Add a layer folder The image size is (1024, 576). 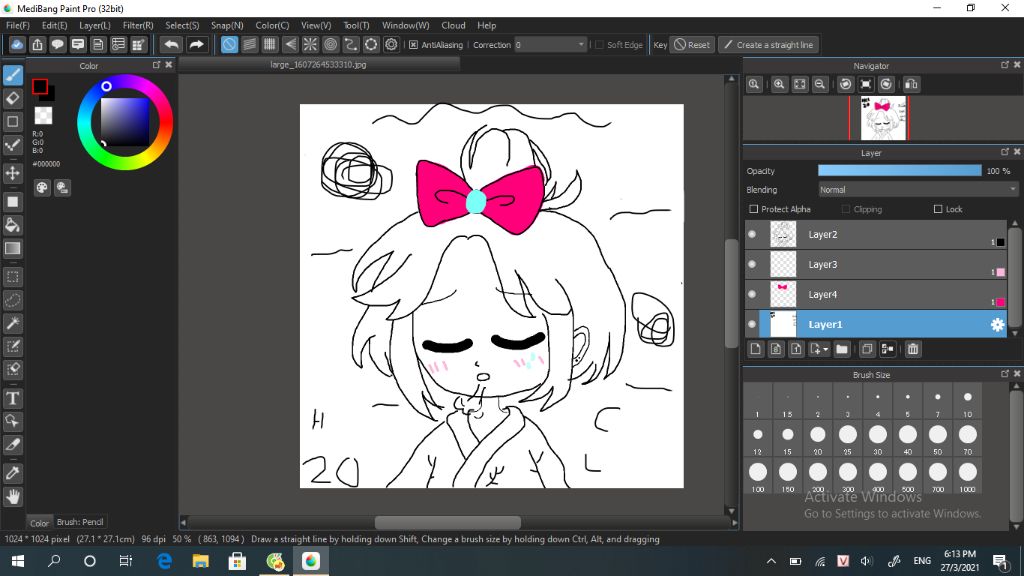click(x=842, y=349)
